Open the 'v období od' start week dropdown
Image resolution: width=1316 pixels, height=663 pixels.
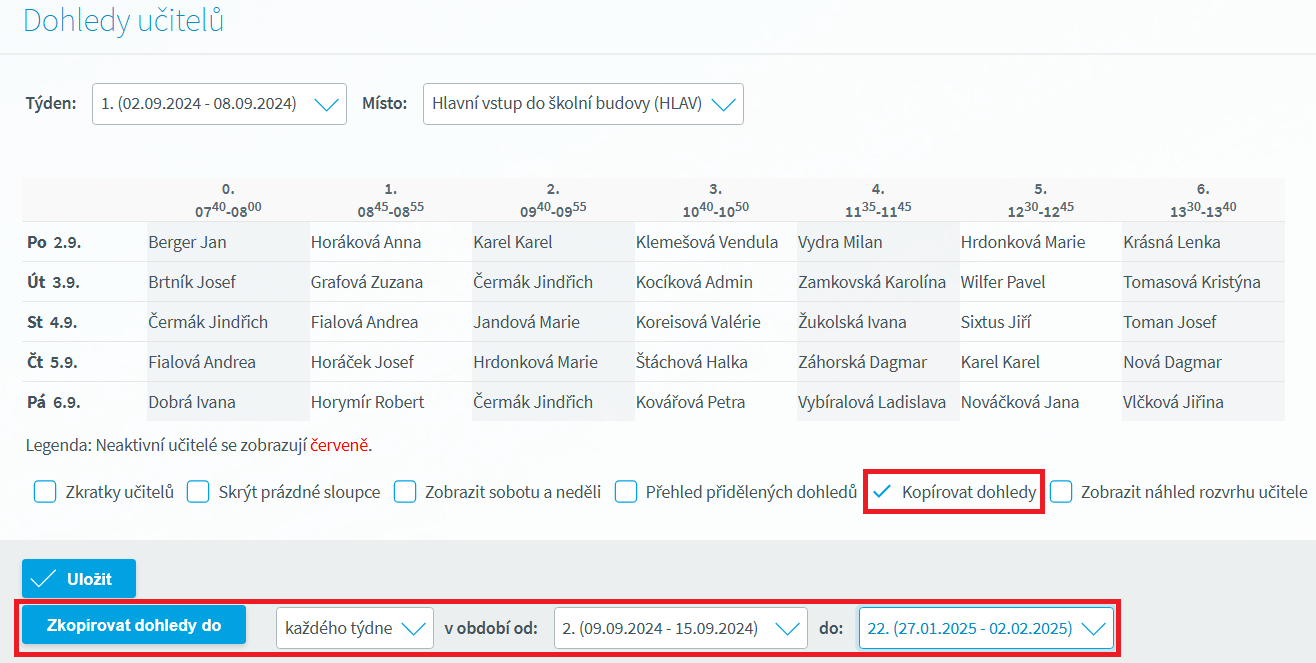point(679,628)
